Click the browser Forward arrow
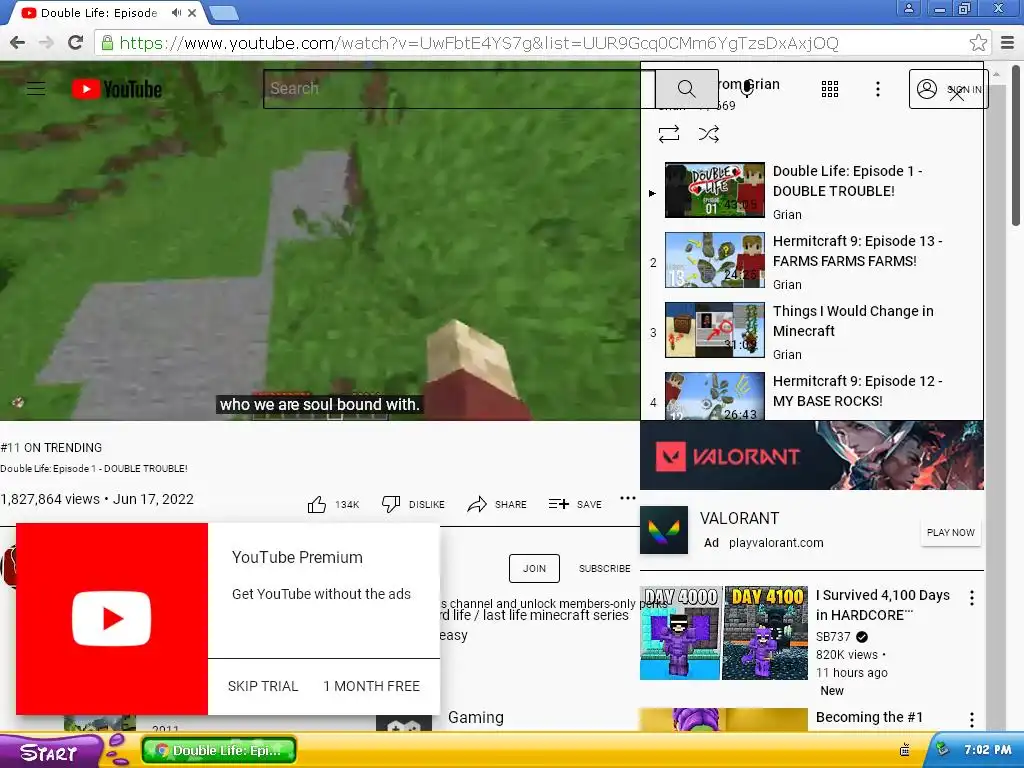 point(46,42)
